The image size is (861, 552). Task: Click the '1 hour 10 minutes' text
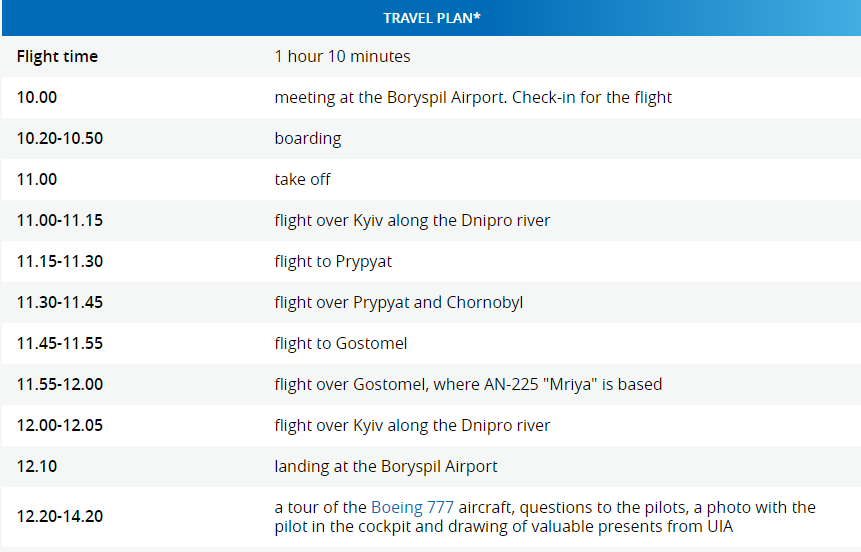[342, 57]
